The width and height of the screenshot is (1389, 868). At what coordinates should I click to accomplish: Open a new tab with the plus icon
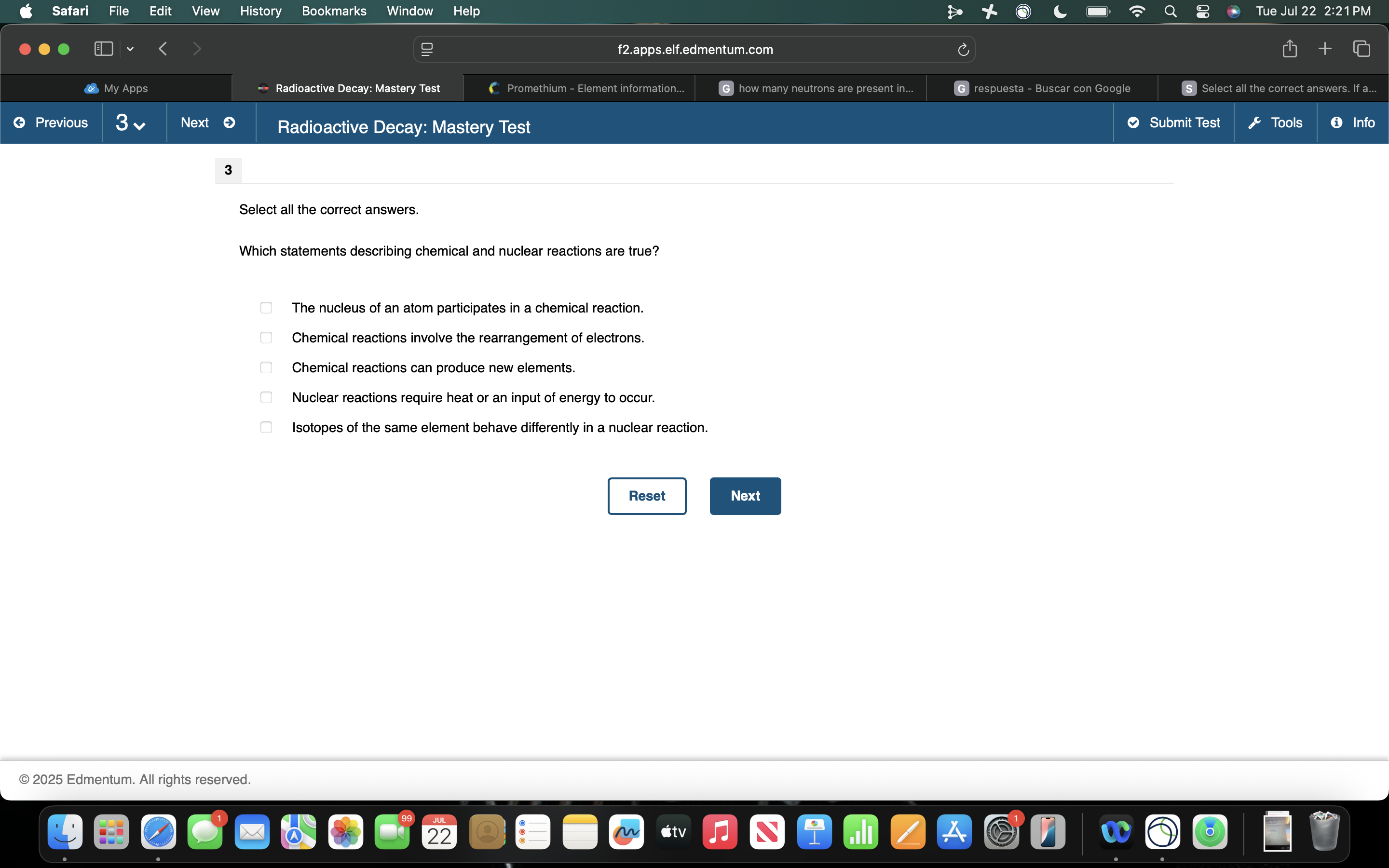(x=1325, y=49)
